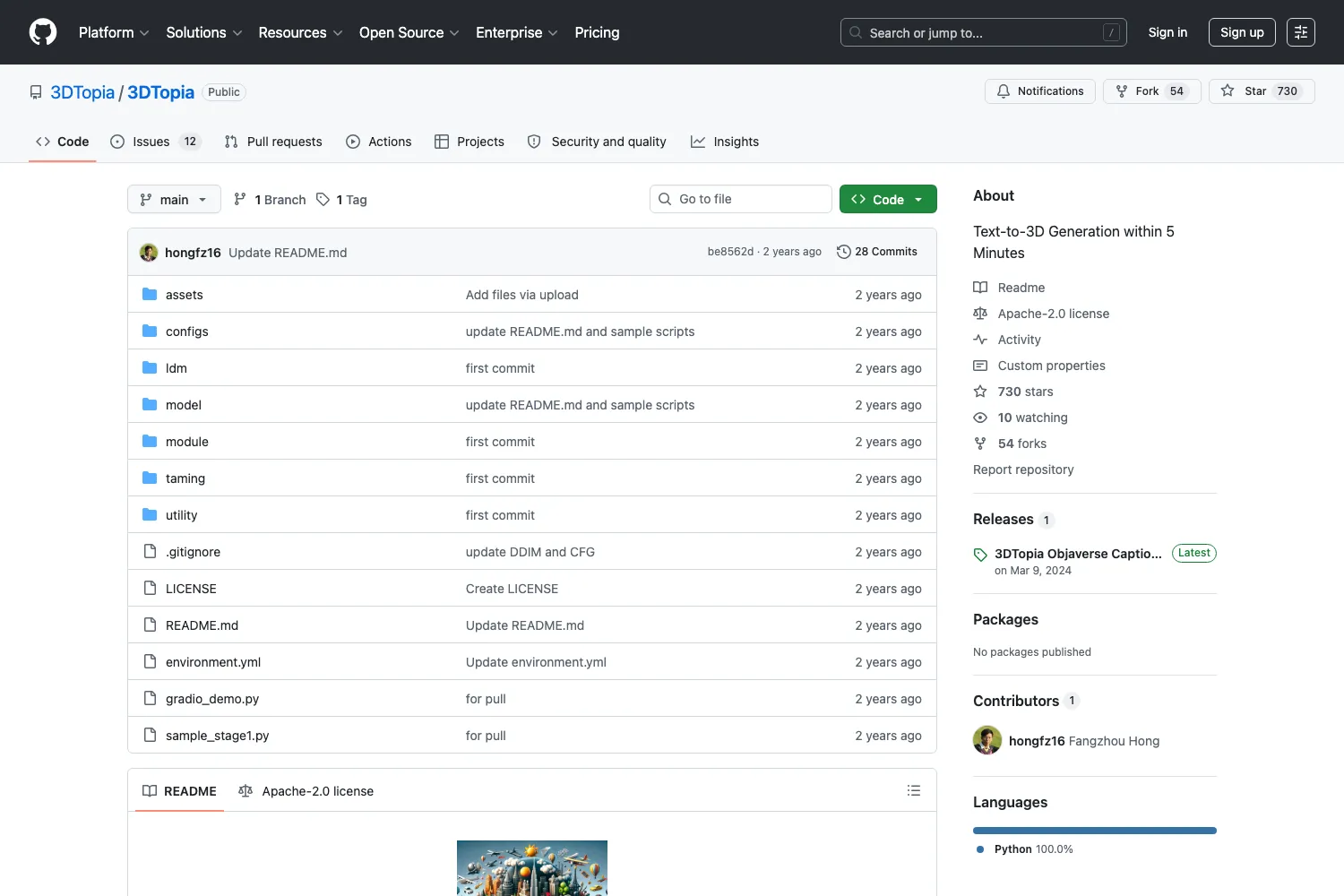Switch to the Issues tab
The height and width of the screenshot is (896, 1344).
coord(155,142)
